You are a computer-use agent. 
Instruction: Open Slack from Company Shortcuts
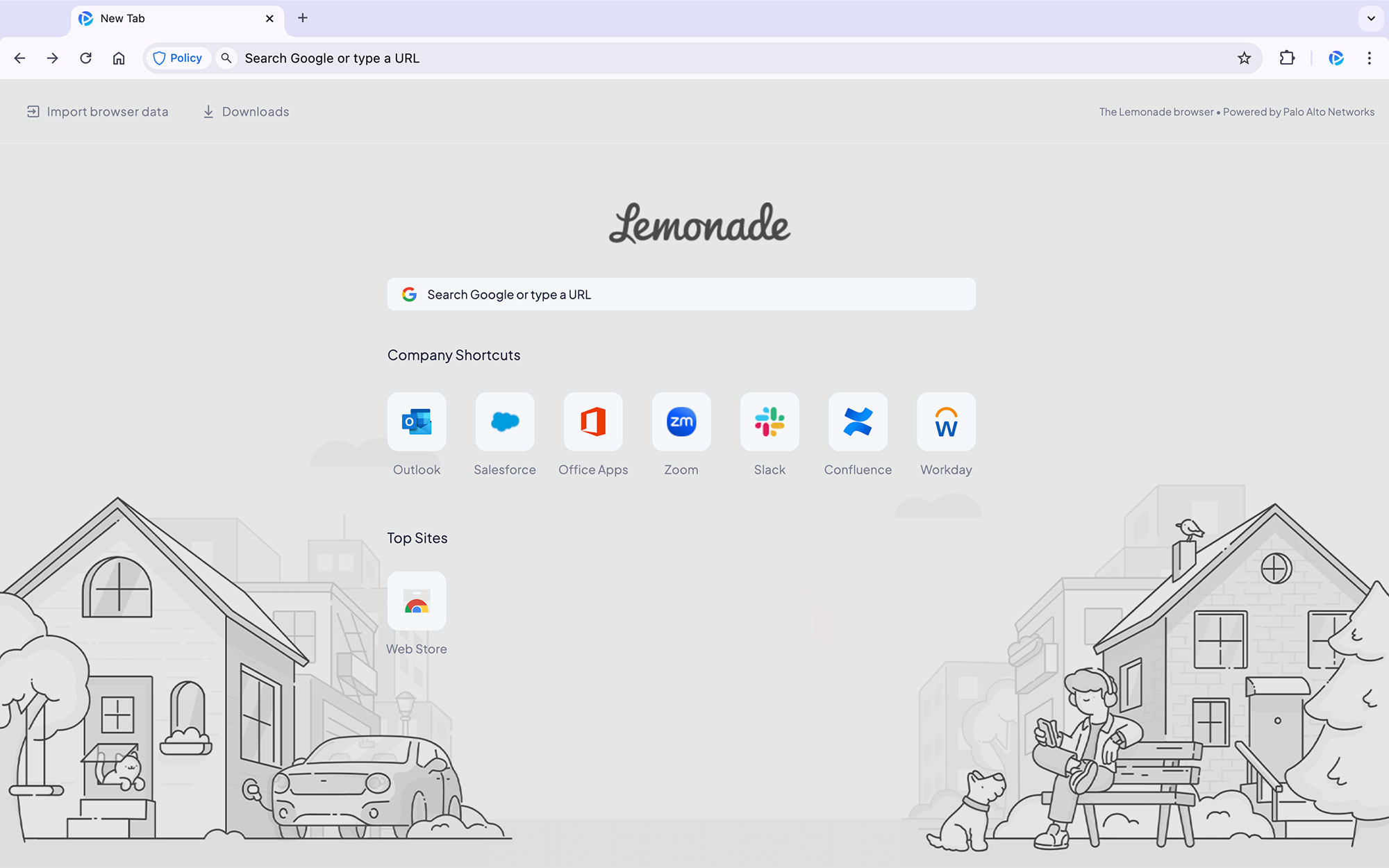pyautogui.click(x=769, y=422)
